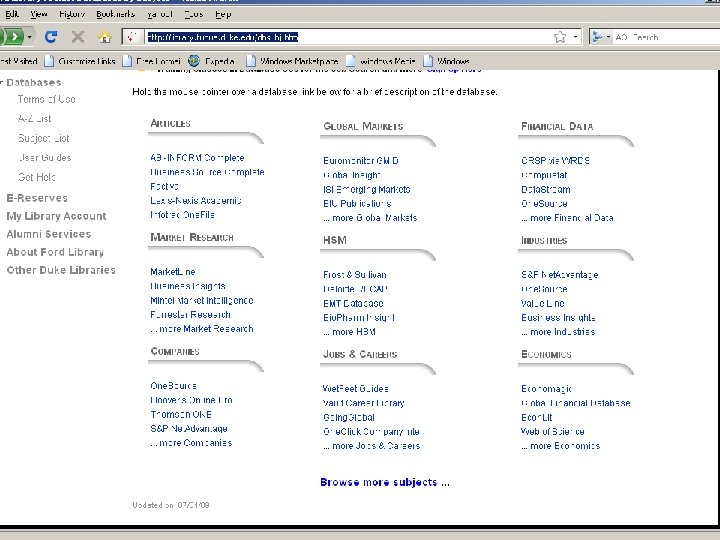This screenshot has height=540, width=720.
Task: Open Infotrac OneFile link
Action: click(x=182, y=214)
